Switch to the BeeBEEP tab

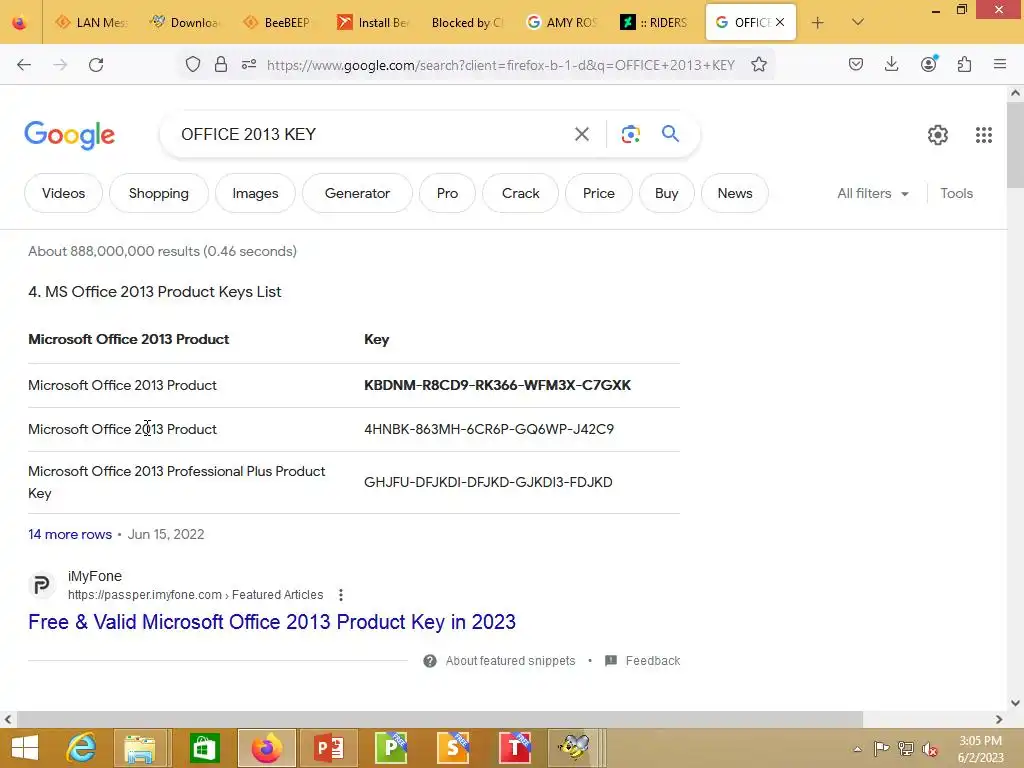pyautogui.click(x=279, y=22)
